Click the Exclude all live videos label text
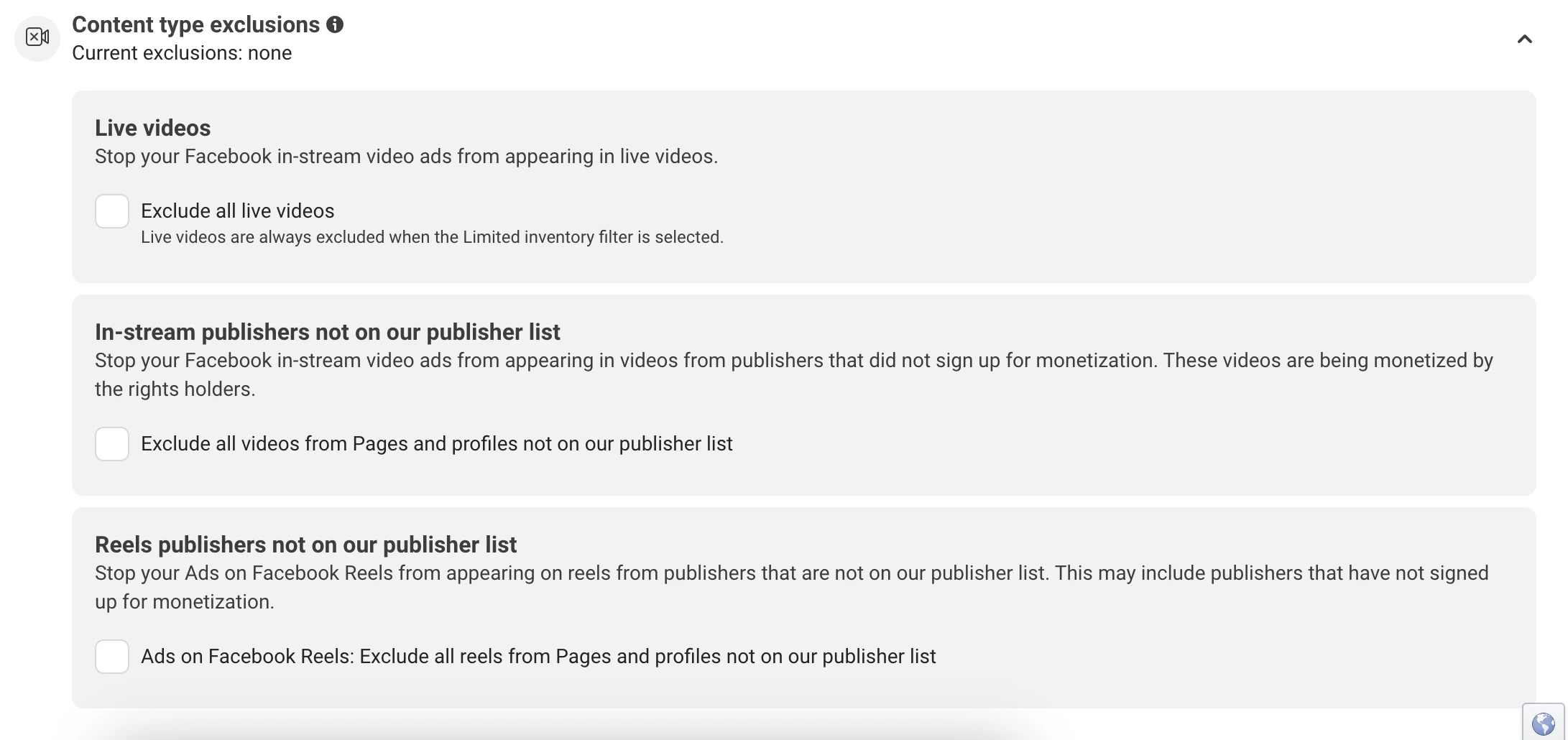The width and height of the screenshot is (1568, 740). pos(237,211)
